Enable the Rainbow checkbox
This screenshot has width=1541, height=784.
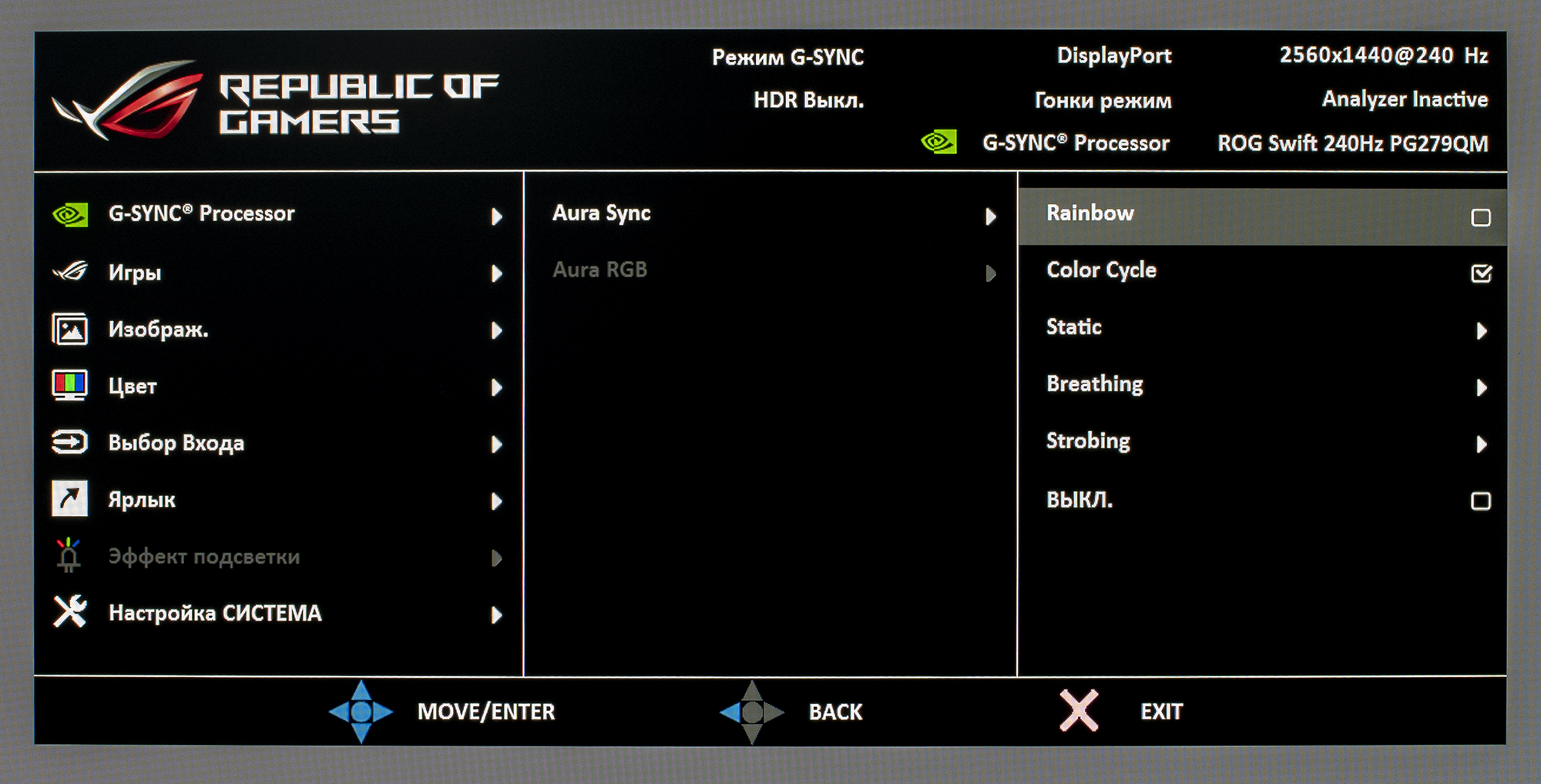(x=1480, y=218)
